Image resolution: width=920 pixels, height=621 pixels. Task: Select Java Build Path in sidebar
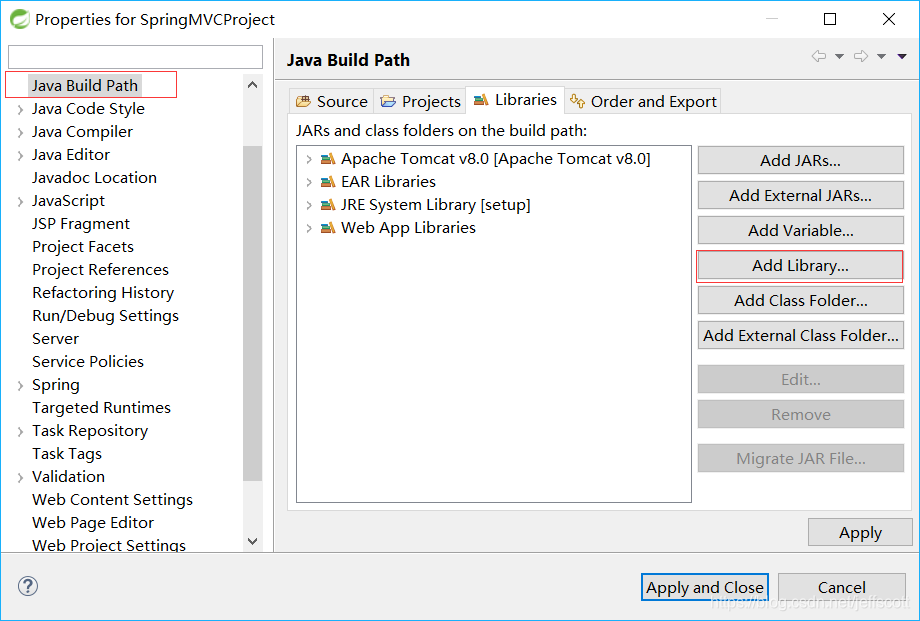click(84, 86)
